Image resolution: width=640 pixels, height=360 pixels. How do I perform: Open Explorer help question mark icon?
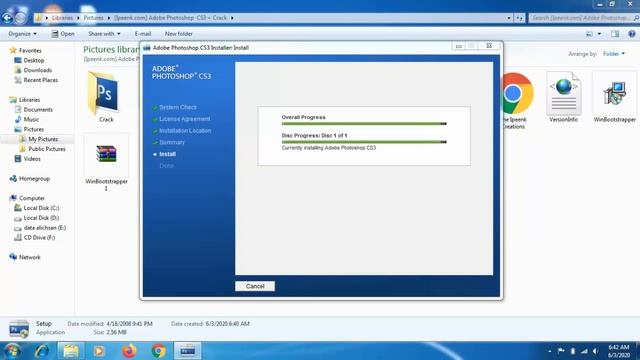click(x=631, y=34)
